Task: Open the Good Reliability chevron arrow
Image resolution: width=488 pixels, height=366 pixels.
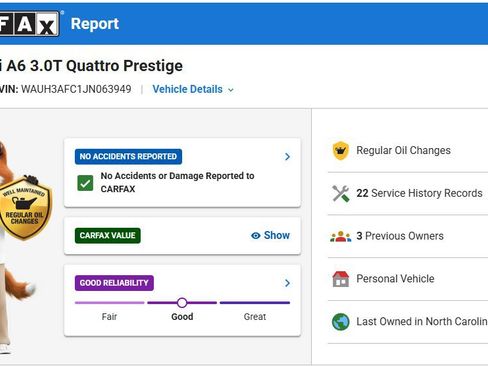Action: point(287,283)
